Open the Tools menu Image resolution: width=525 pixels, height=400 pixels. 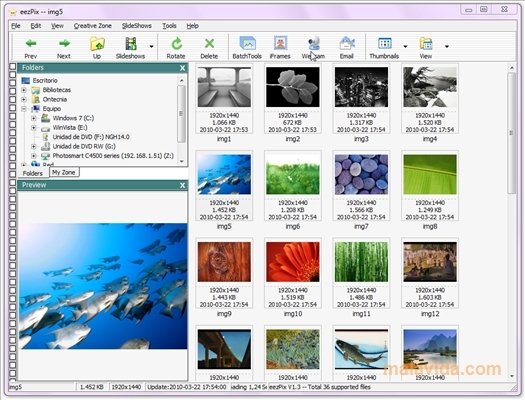tap(169, 26)
